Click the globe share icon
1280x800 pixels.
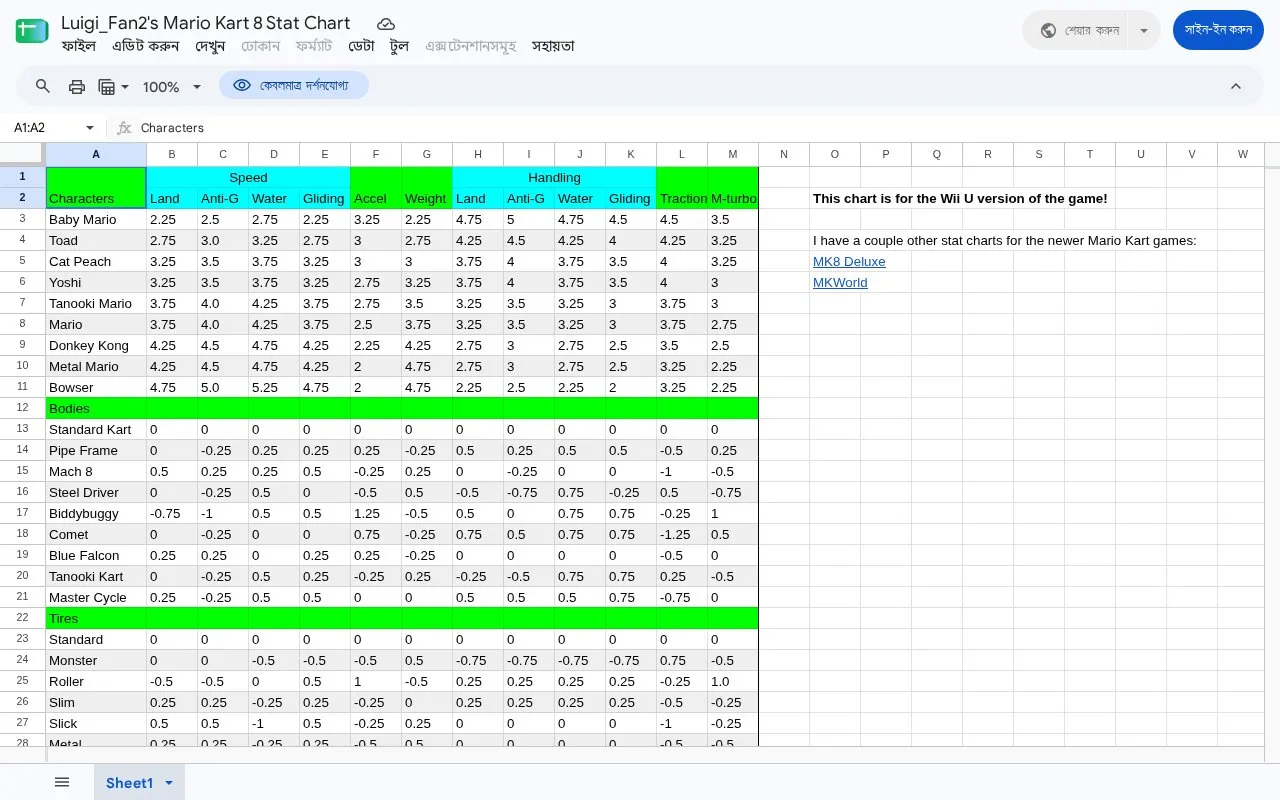pos(1048,30)
